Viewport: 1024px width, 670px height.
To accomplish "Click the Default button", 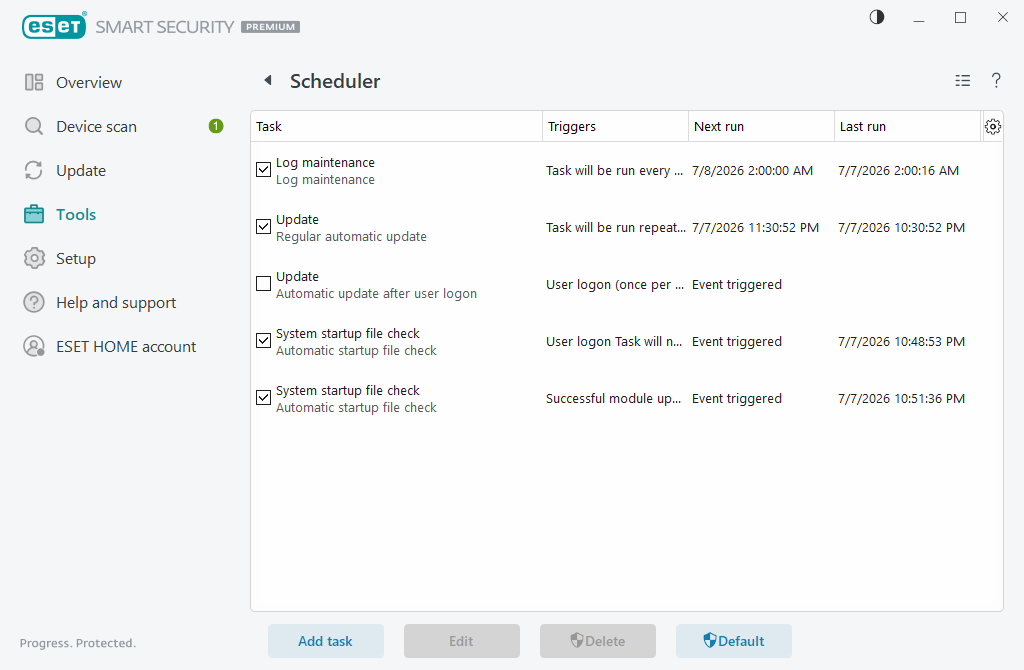I will [x=733, y=641].
